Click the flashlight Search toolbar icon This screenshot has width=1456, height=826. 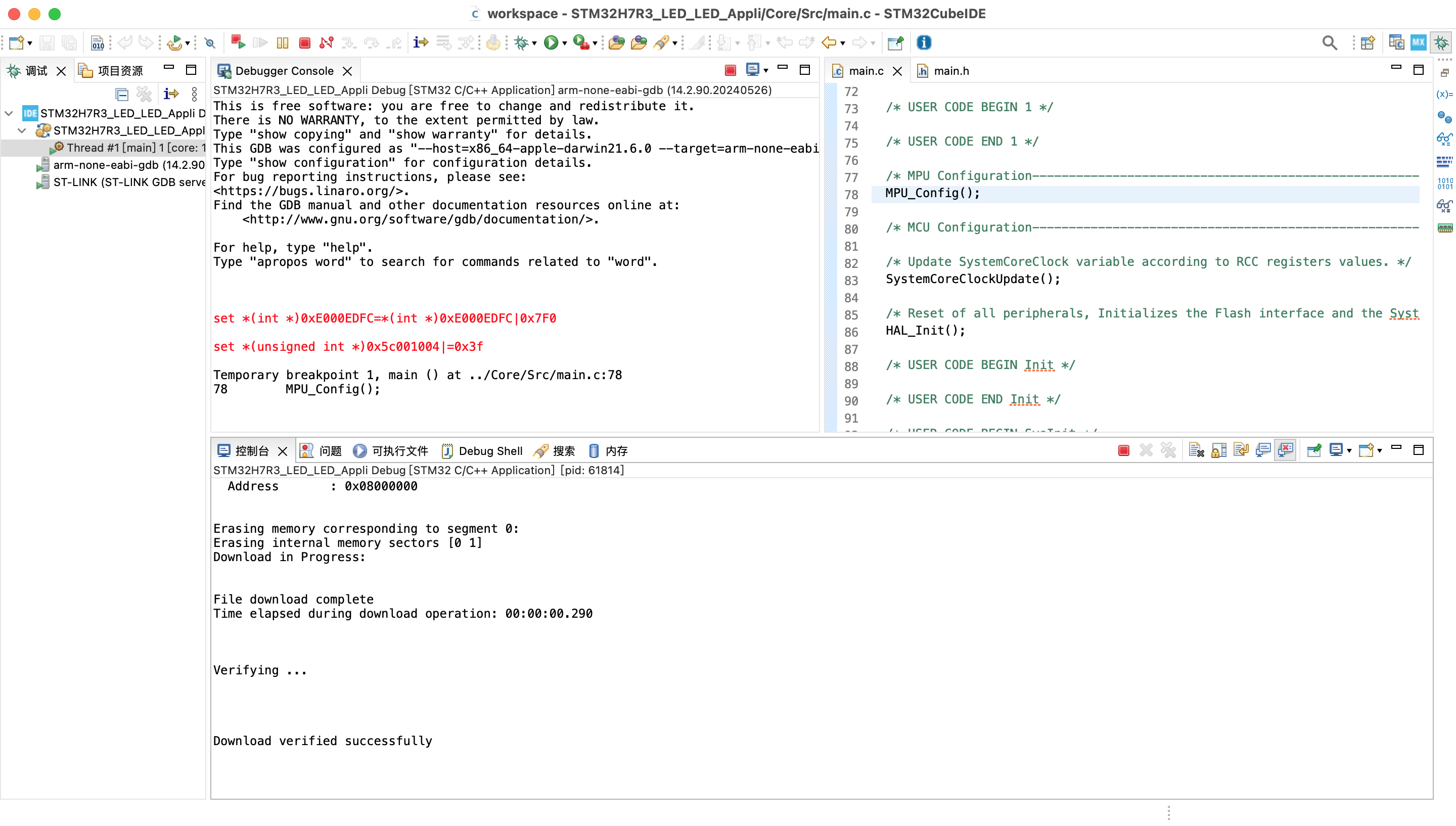tap(661, 42)
